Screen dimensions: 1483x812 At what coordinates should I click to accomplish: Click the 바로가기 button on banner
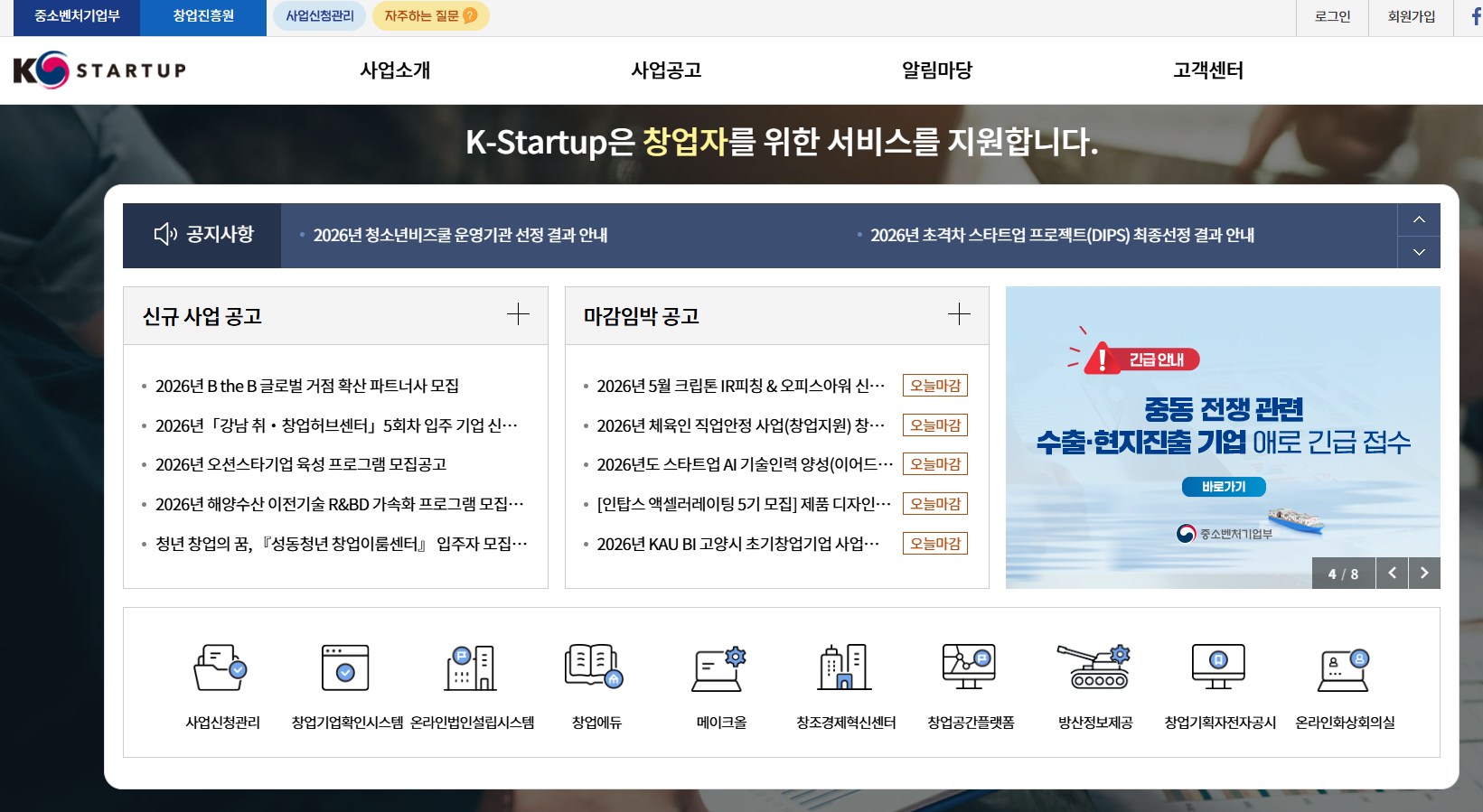tap(1224, 487)
